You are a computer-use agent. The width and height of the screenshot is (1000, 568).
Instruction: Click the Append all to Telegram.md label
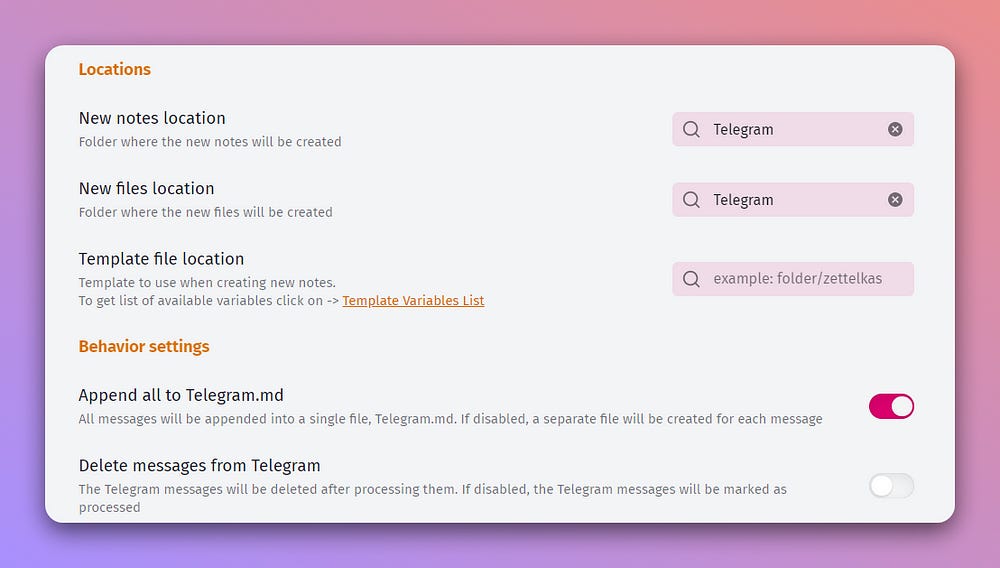(x=181, y=395)
